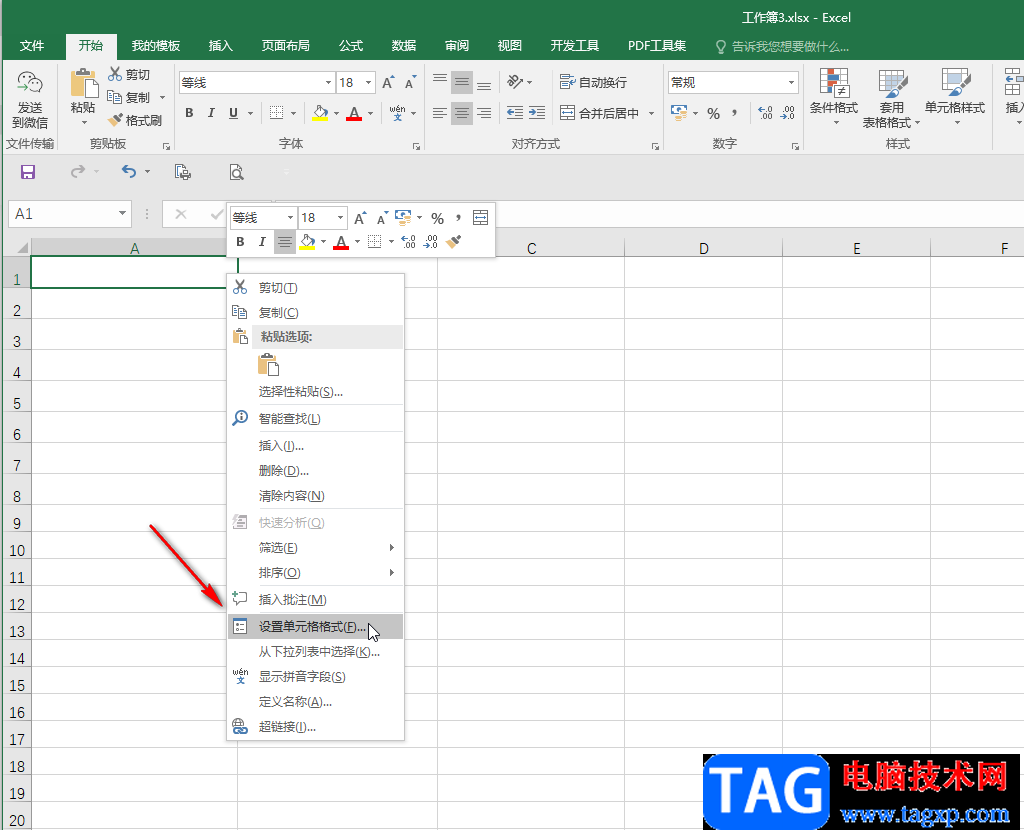
Task: Click Define Name (定义名称) entry
Action: click(x=315, y=702)
